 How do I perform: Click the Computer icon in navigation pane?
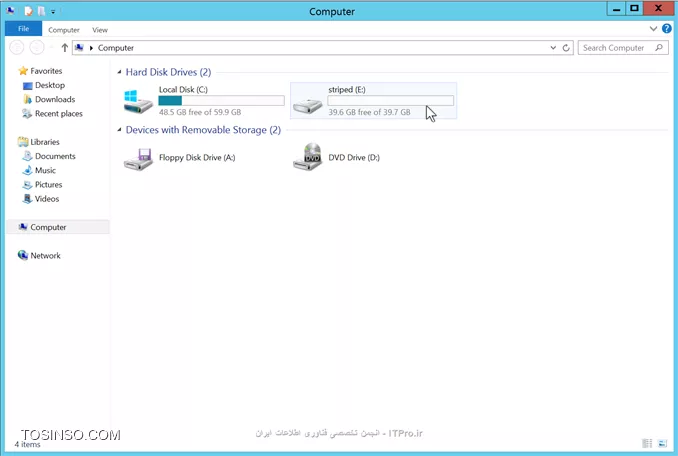23,227
